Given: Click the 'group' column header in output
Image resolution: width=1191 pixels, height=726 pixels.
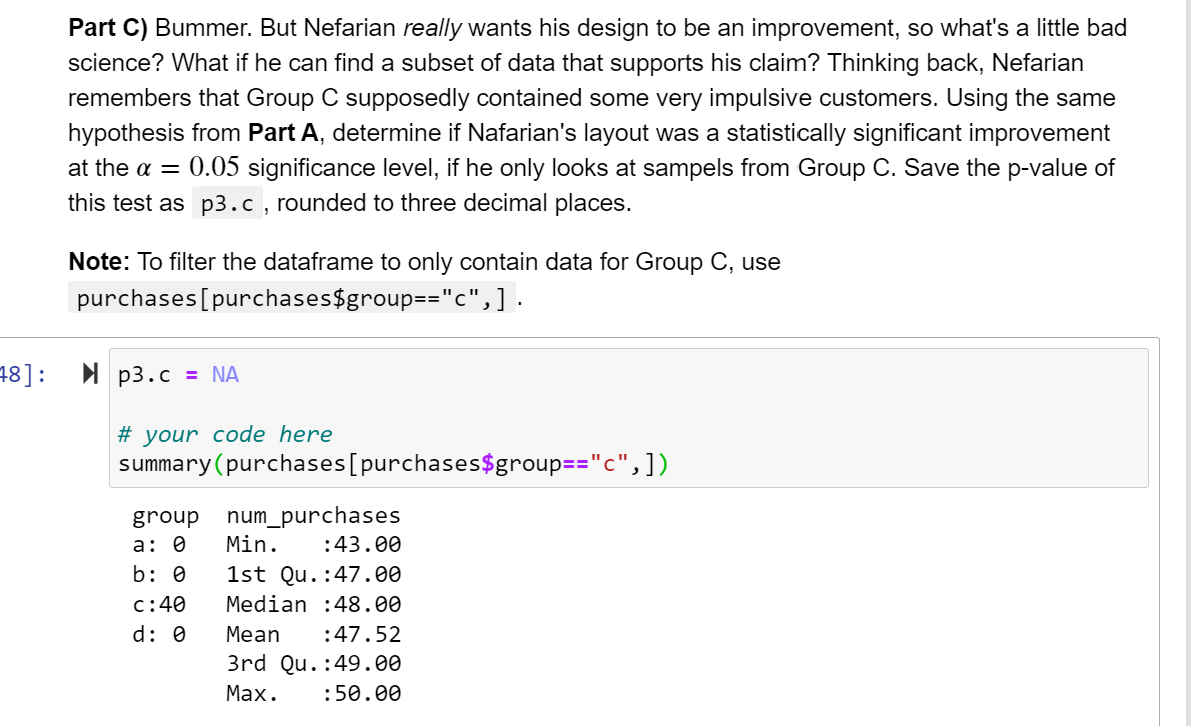Looking at the screenshot, I should (165, 515).
